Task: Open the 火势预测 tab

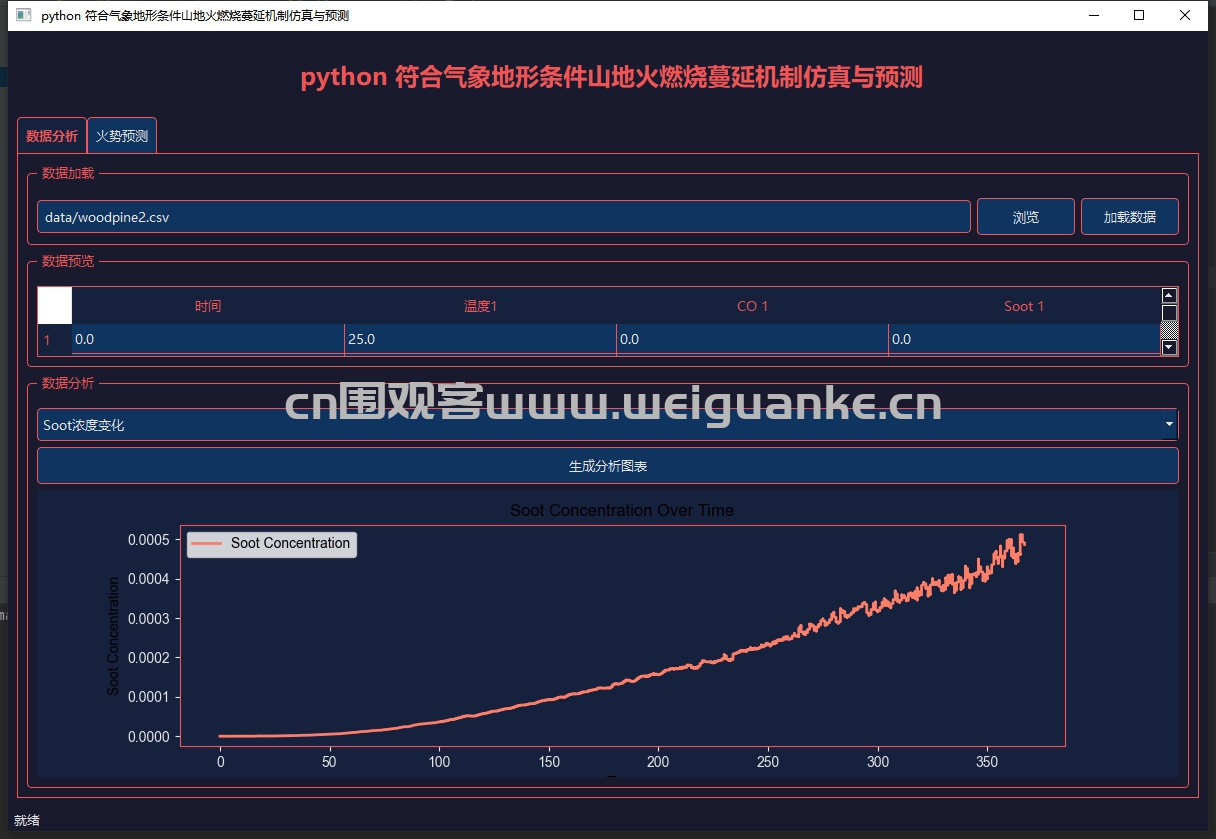Action: point(122,136)
